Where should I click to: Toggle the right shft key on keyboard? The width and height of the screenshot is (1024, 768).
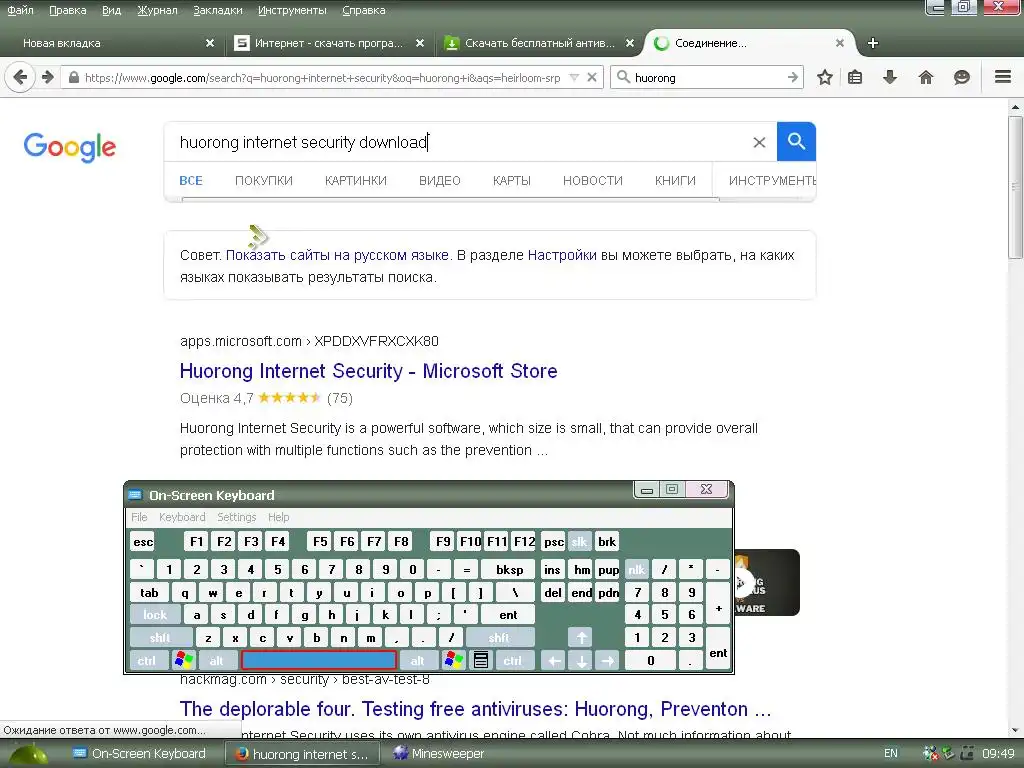(x=500, y=637)
